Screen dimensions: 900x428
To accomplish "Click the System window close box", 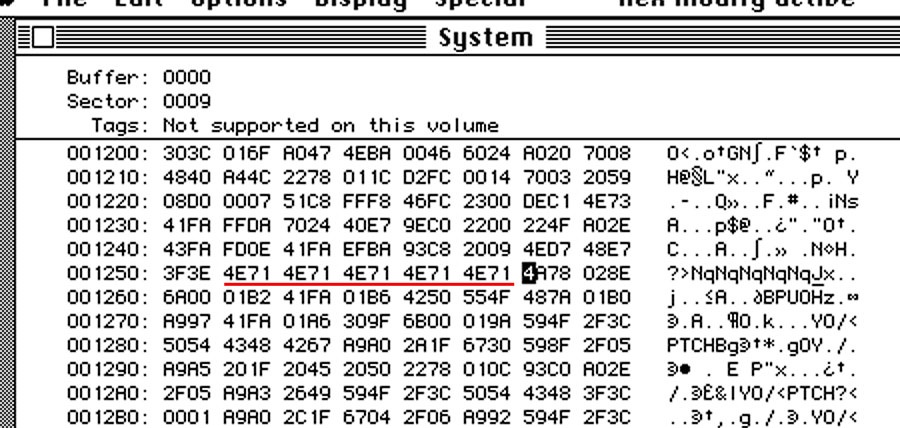I will [42, 38].
